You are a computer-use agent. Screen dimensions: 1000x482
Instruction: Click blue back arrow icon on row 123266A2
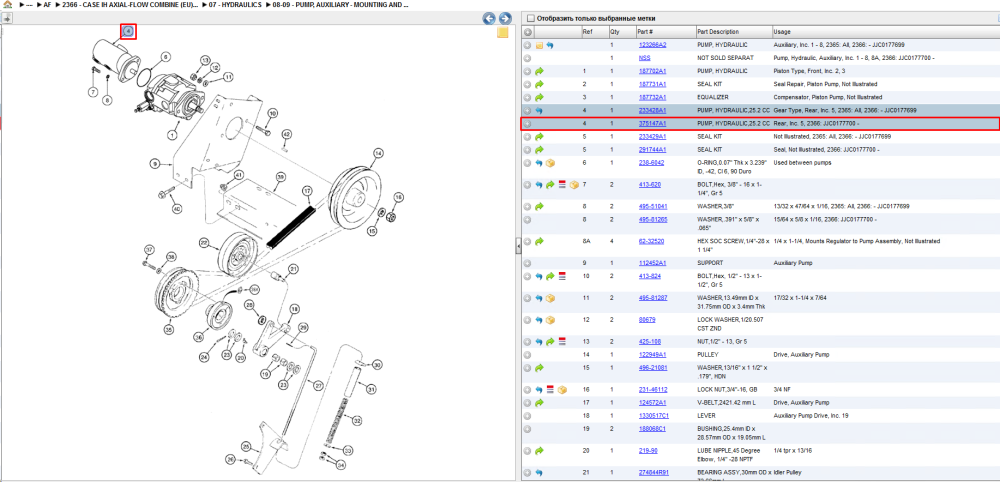coord(550,45)
